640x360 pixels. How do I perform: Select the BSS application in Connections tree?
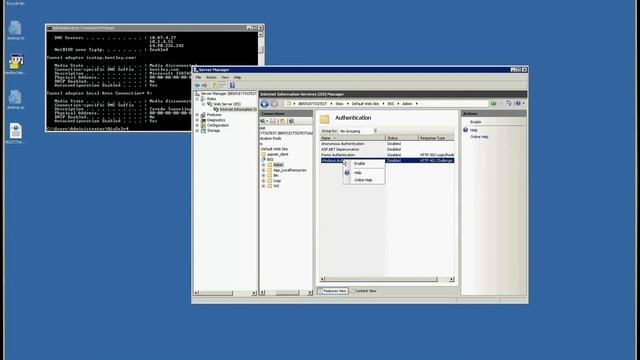[x=270, y=160]
